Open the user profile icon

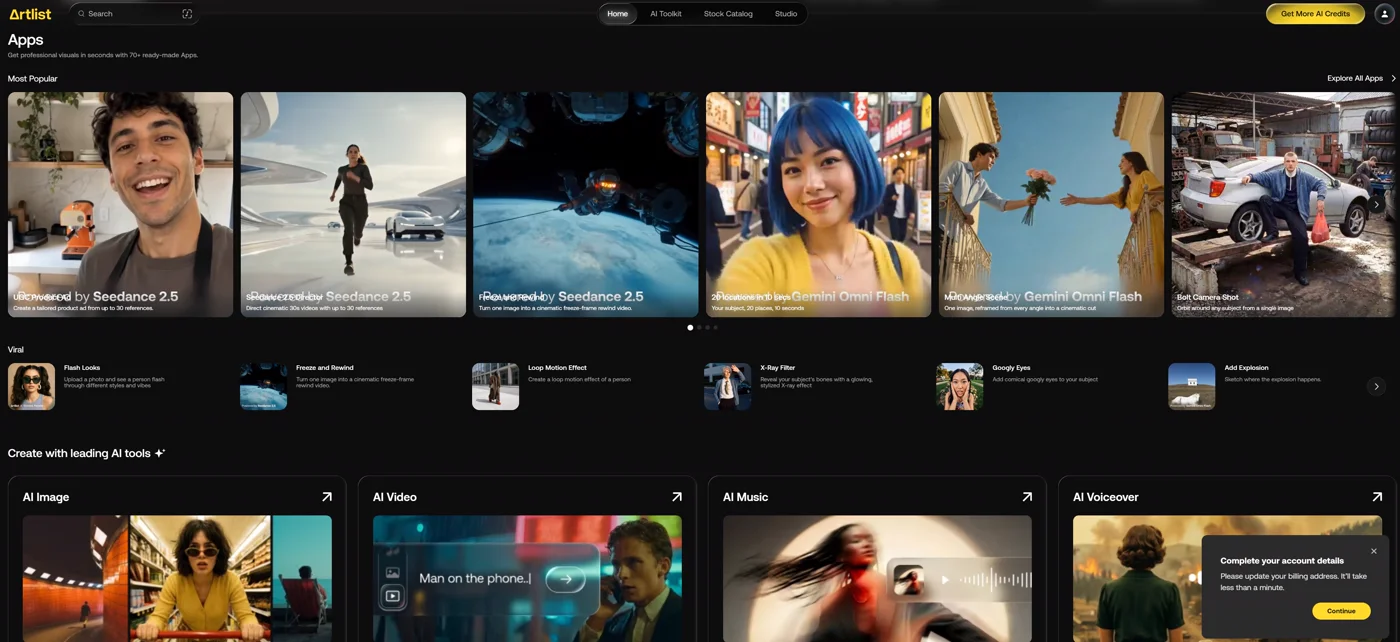[1384, 14]
